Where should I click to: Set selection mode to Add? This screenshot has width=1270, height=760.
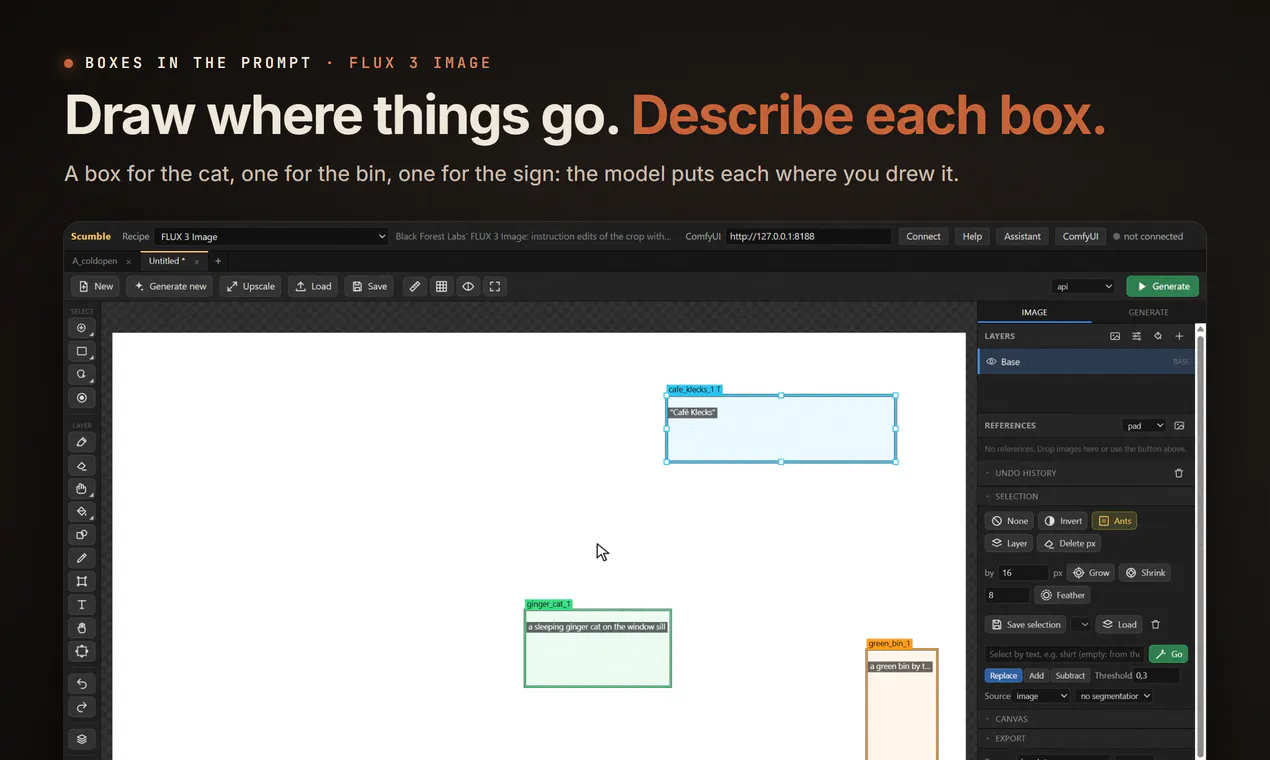pos(1036,676)
